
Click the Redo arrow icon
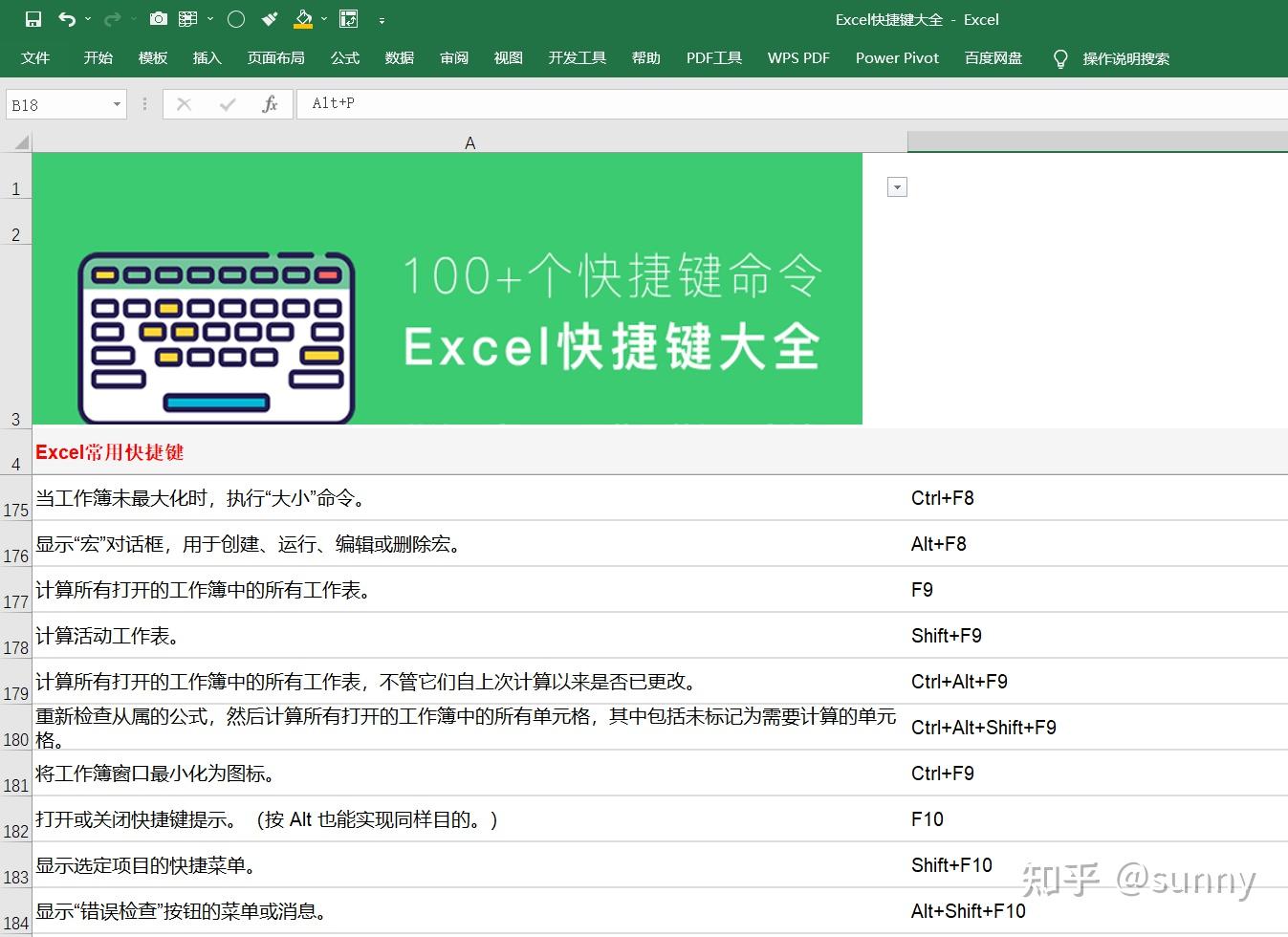pos(112,19)
